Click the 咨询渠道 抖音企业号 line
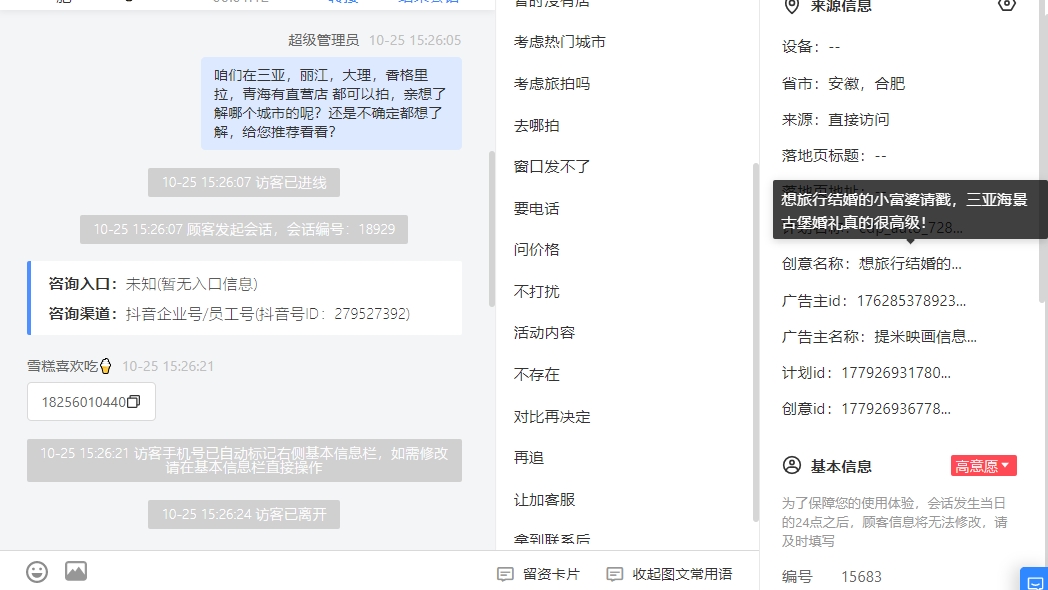 click(x=229, y=313)
